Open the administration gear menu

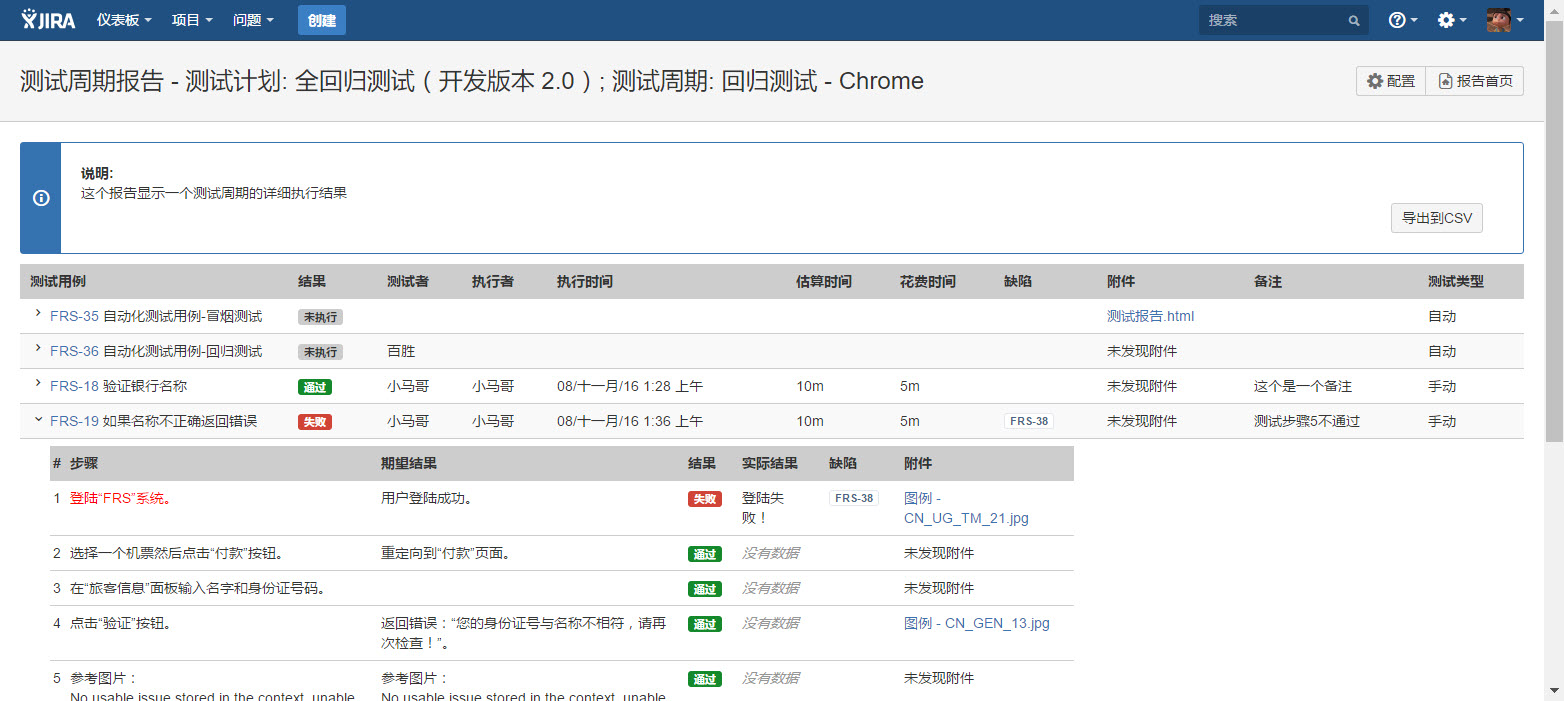point(1452,20)
